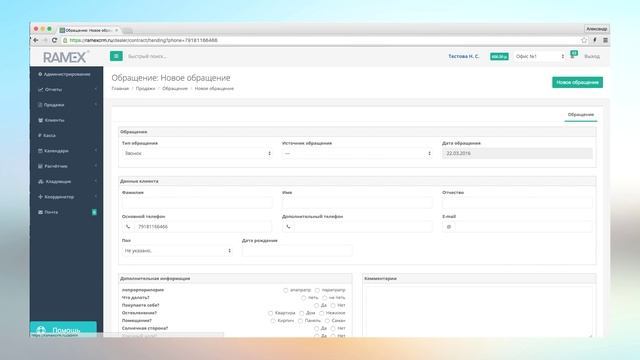Image resolution: width=640 pixels, height=360 pixels.
Task: Switch to the Обращение tab
Action: click(x=580, y=115)
